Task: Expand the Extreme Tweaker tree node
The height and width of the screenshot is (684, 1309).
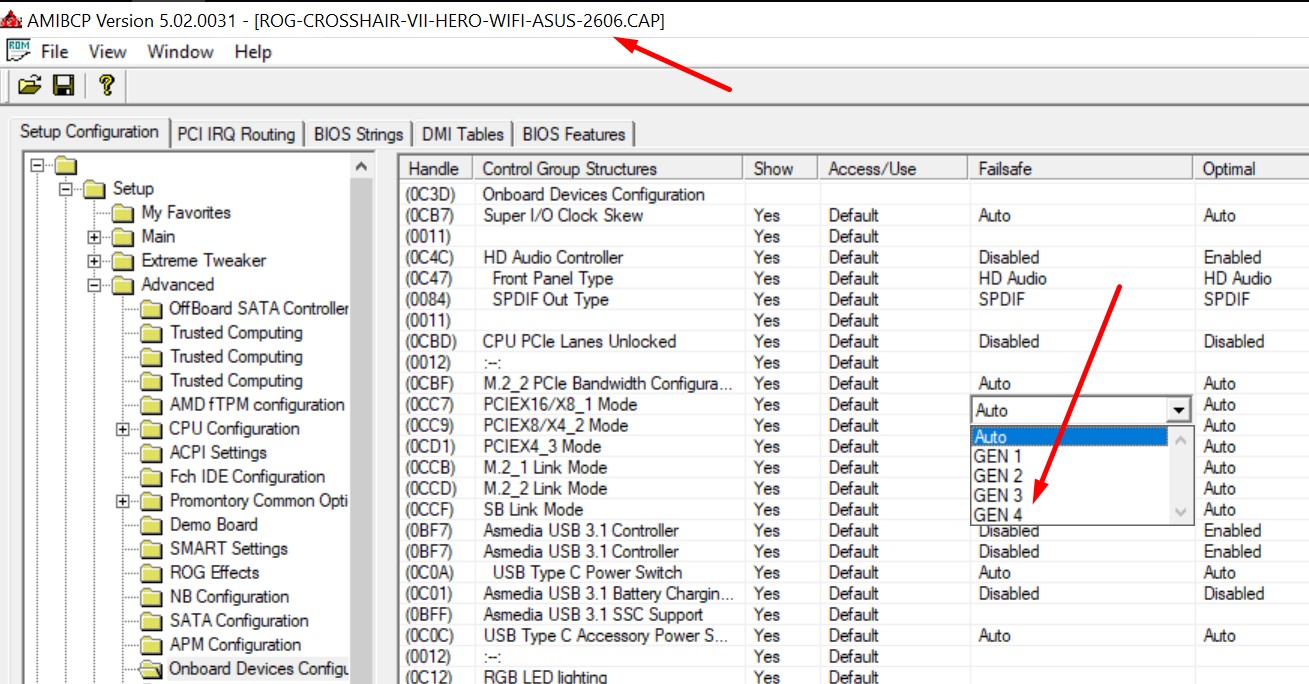Action: (95, 261)
